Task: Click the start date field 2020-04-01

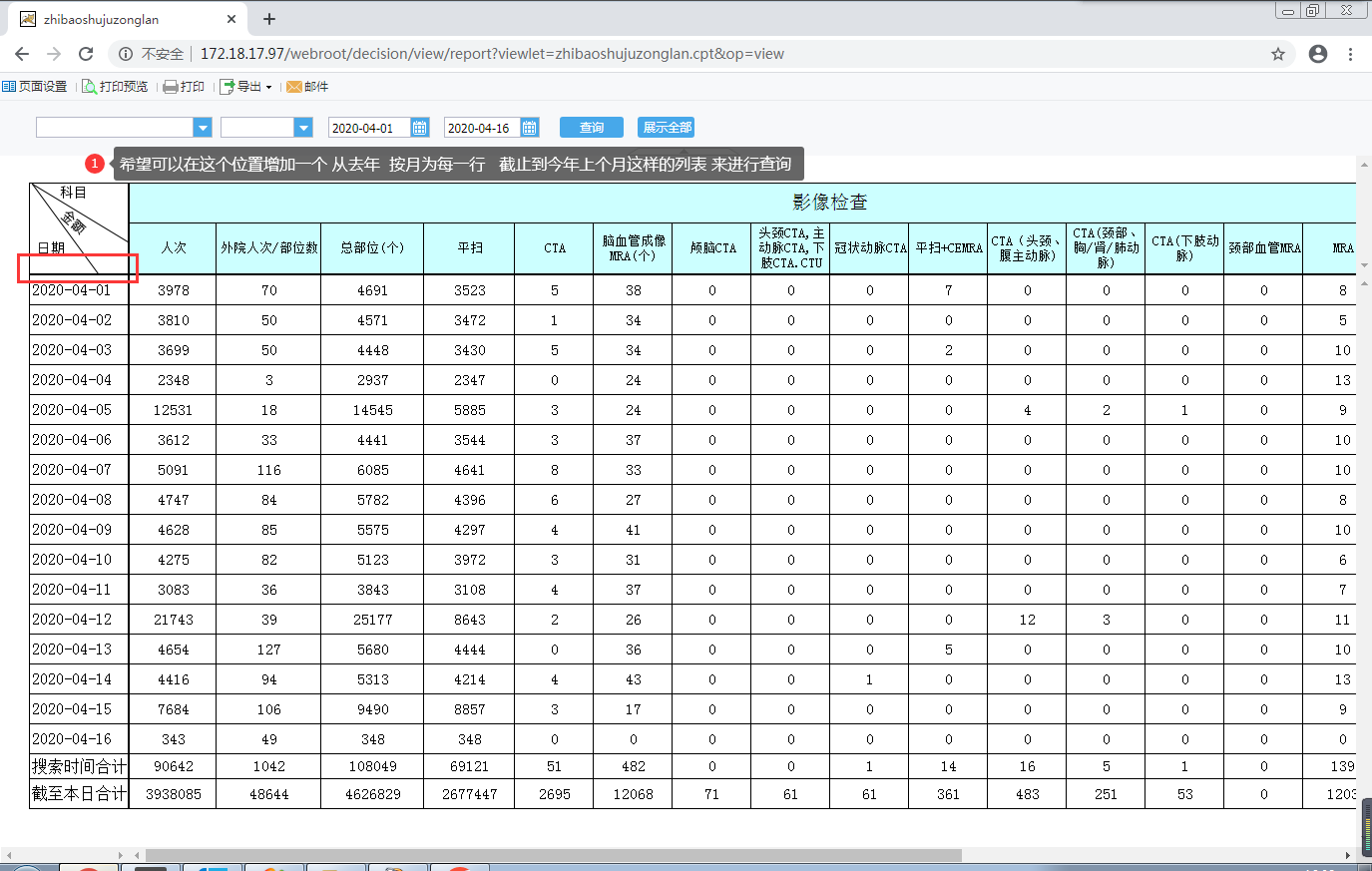Action: (369, 128)
